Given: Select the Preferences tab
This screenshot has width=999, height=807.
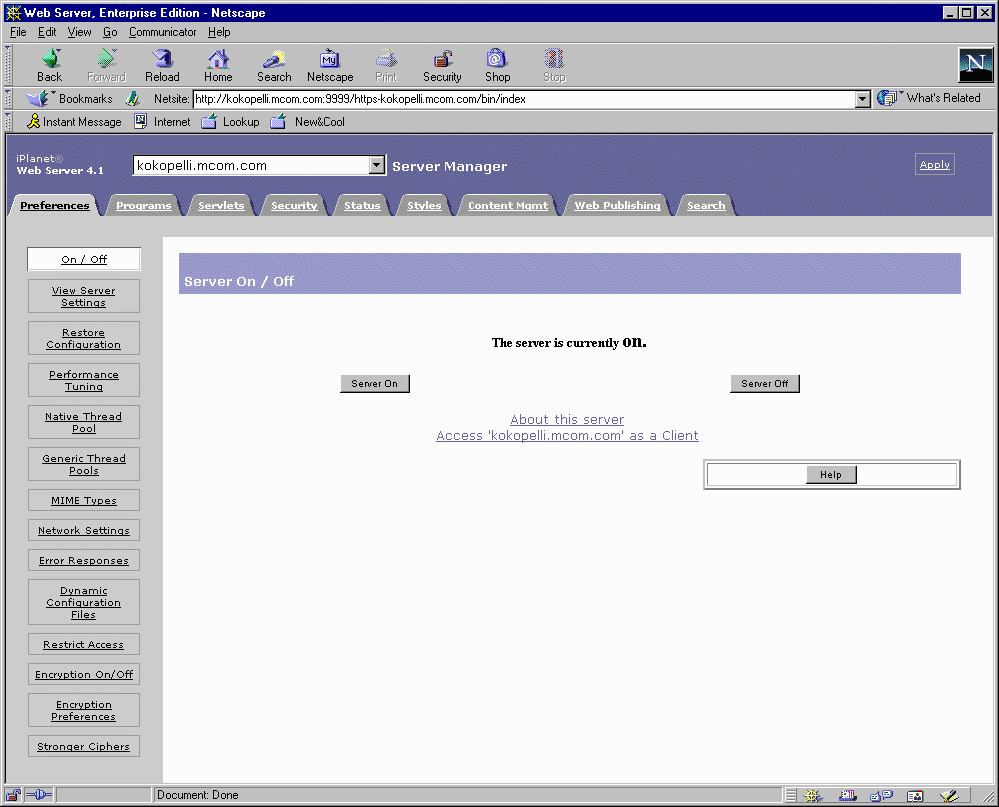Looking at the screenshot, I should point(55,205).
